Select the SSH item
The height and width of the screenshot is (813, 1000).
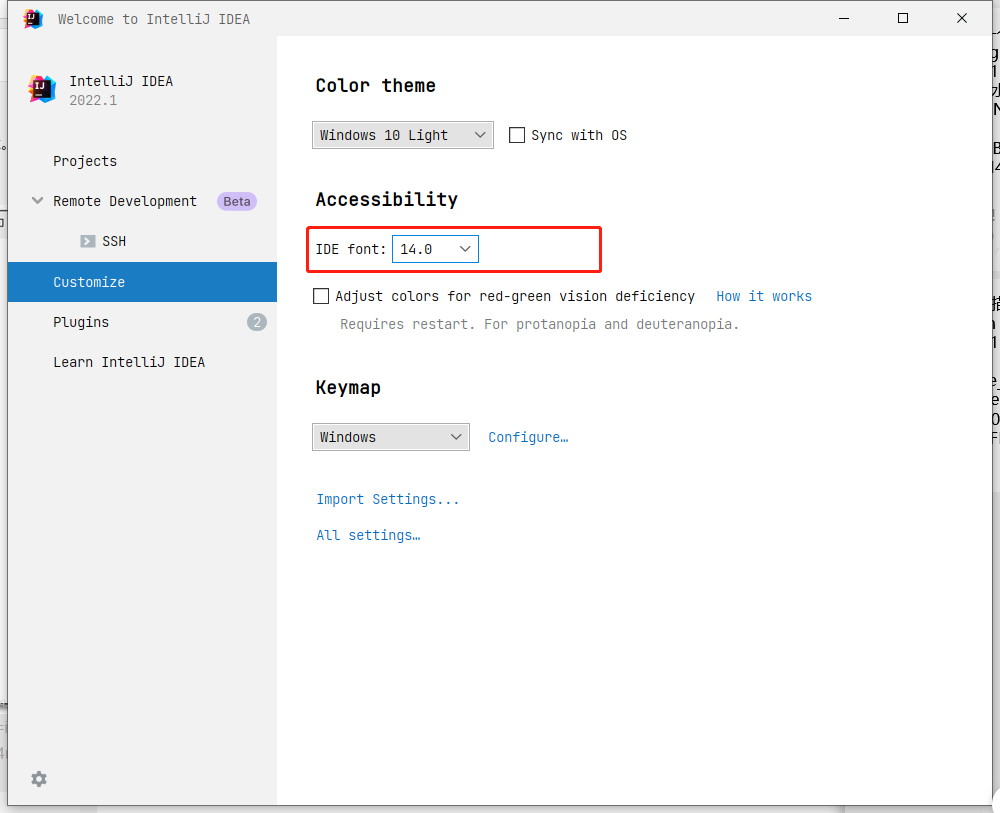point(142,241)
